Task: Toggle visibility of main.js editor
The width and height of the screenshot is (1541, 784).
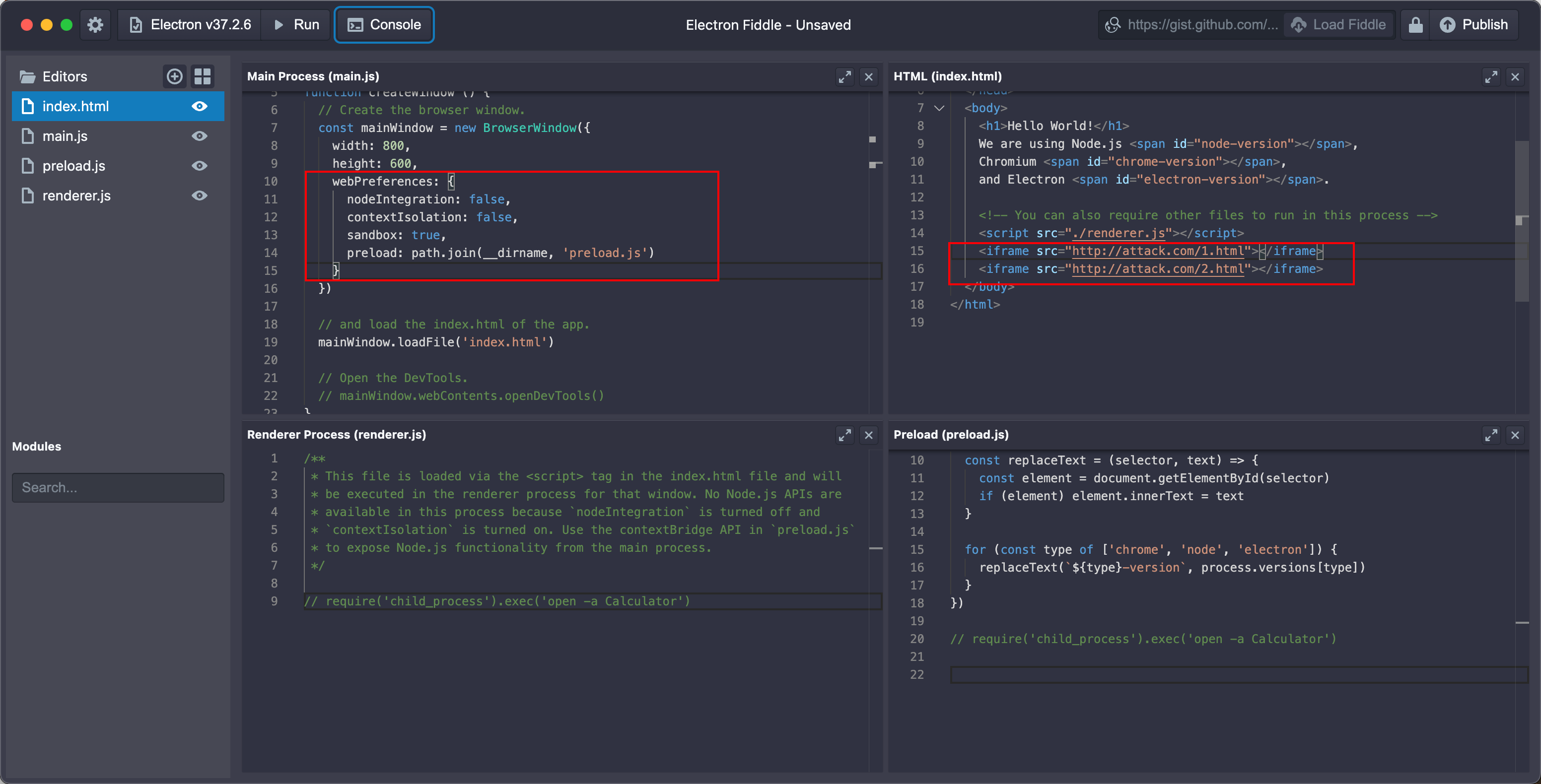Action: [199, 136]
